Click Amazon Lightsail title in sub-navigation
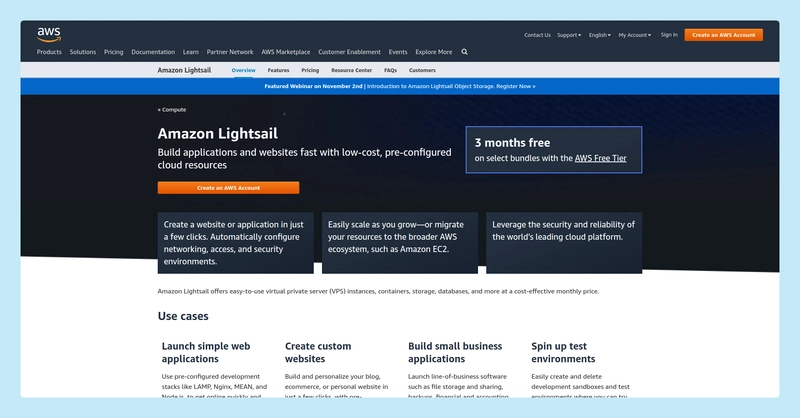The height and width of the screenshot is (418, 800). [x=184, y=70]
